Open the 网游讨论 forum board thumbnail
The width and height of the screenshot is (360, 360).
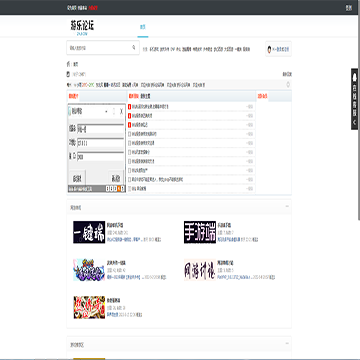[200, 270]
